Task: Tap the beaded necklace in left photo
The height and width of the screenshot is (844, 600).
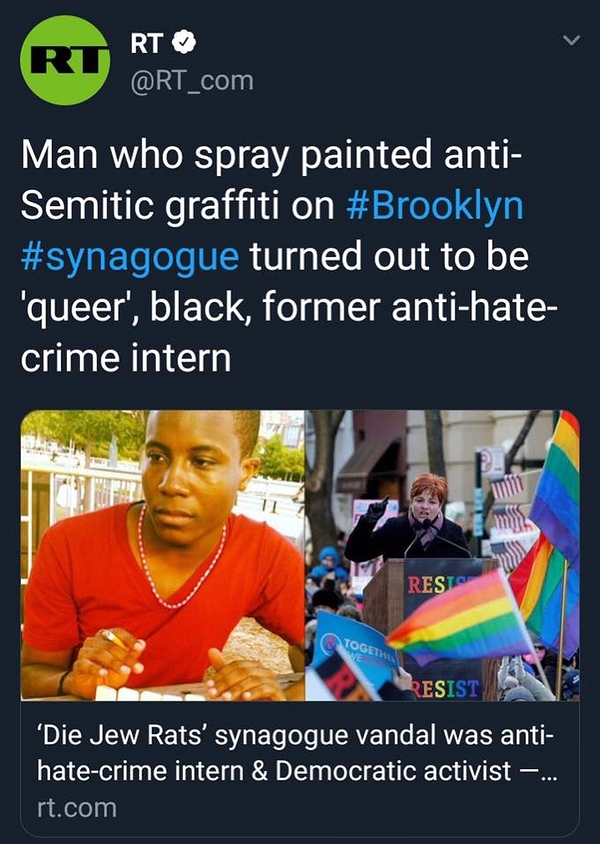Action: pyautogui.click(x=178, y=560)
